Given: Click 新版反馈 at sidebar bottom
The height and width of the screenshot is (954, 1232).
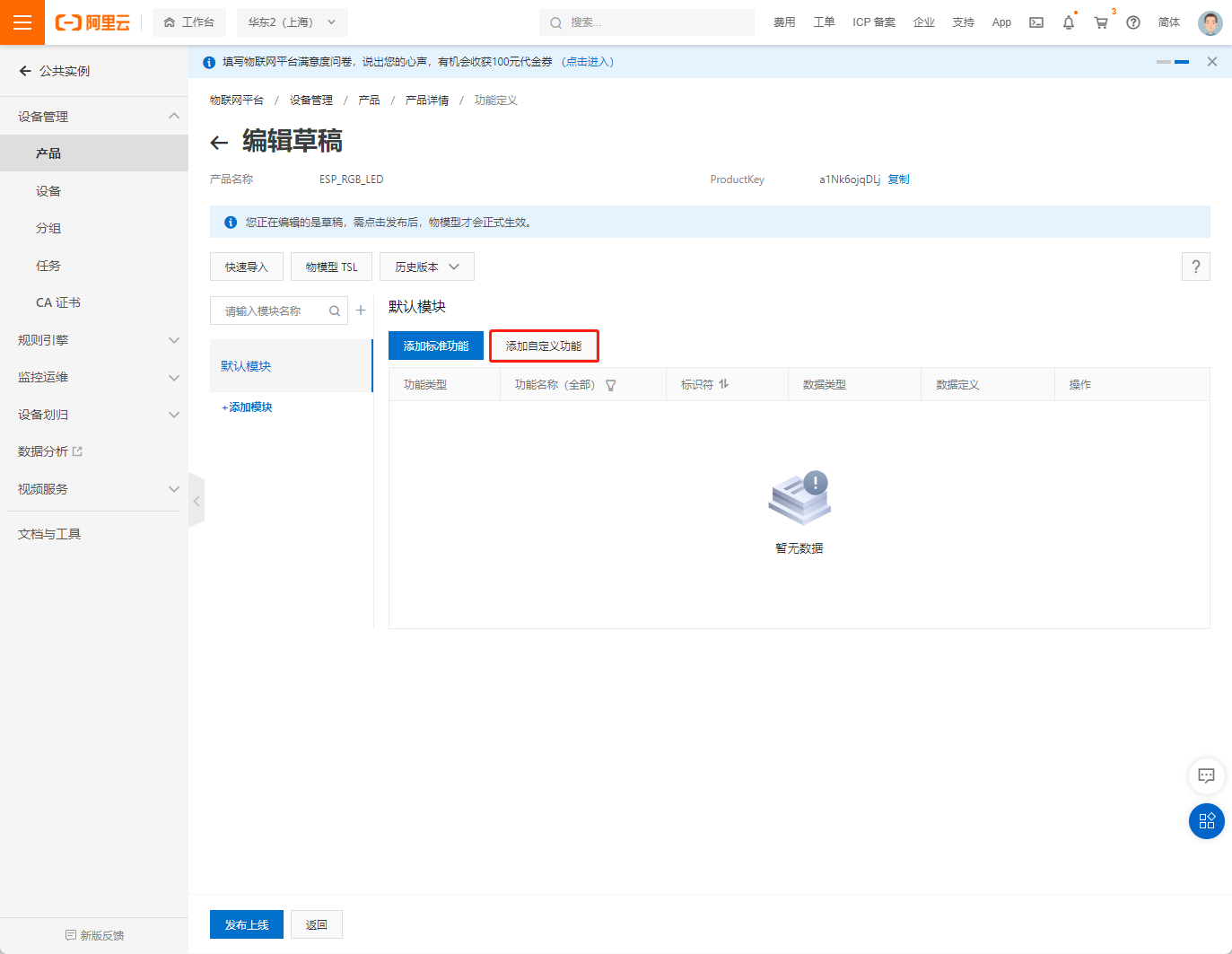Looking at the screenshot, I should [x=94, y=935].
